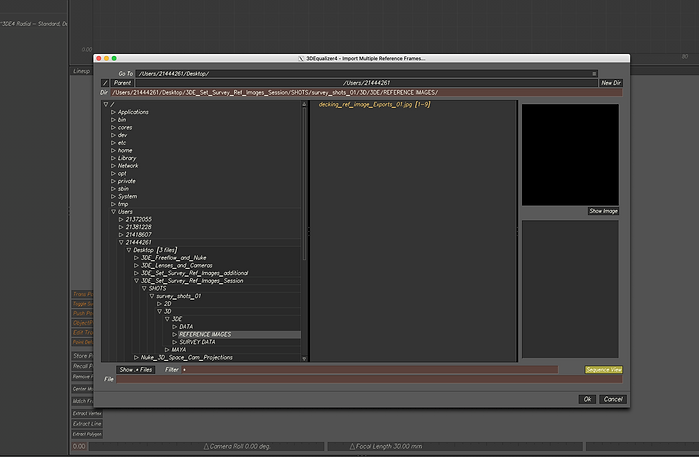
Task: Click the tree scrollbar down arrow
Action: coord(304,358)
